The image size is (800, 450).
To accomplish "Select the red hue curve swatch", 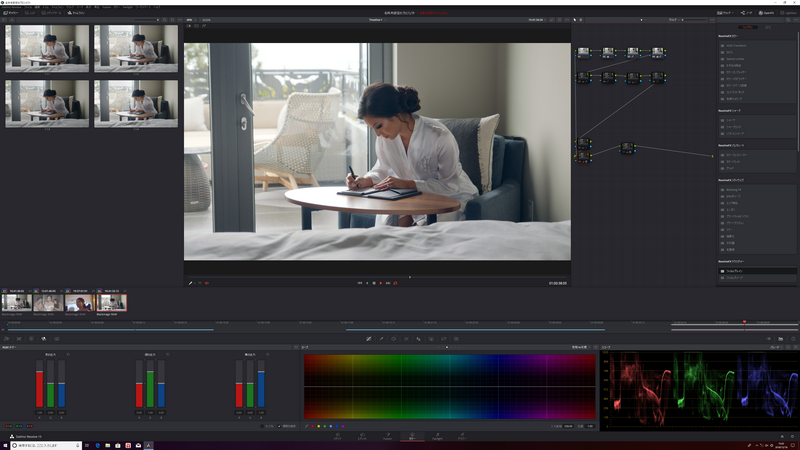I will click(x=313, y=426).
